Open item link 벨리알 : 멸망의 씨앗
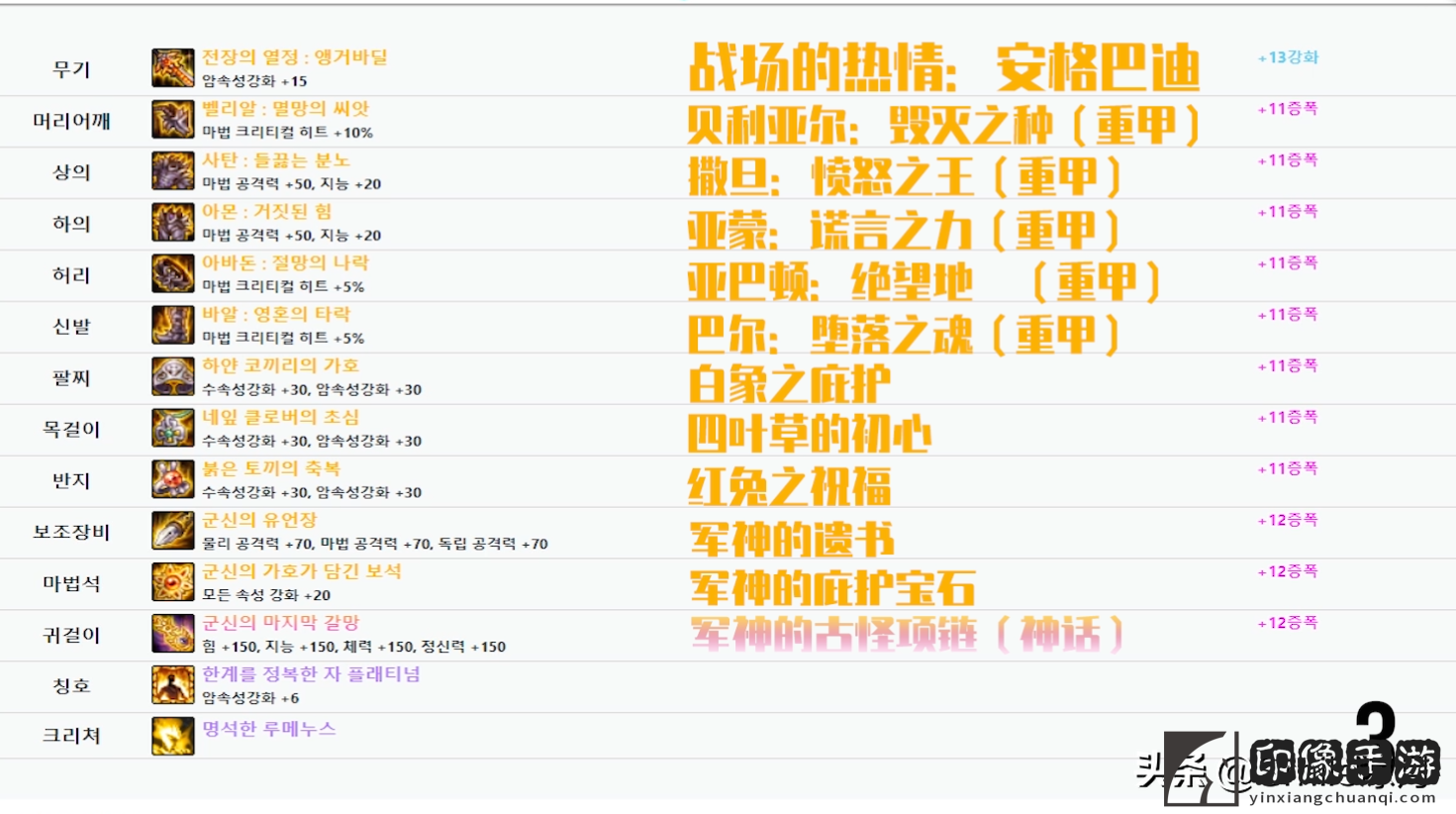Image resolution: width=1456 pixels, height=814 pixels. (285, 109)
